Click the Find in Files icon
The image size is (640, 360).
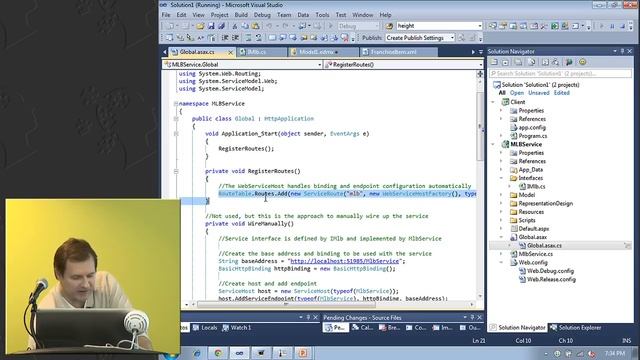click(x=389, y=26)
